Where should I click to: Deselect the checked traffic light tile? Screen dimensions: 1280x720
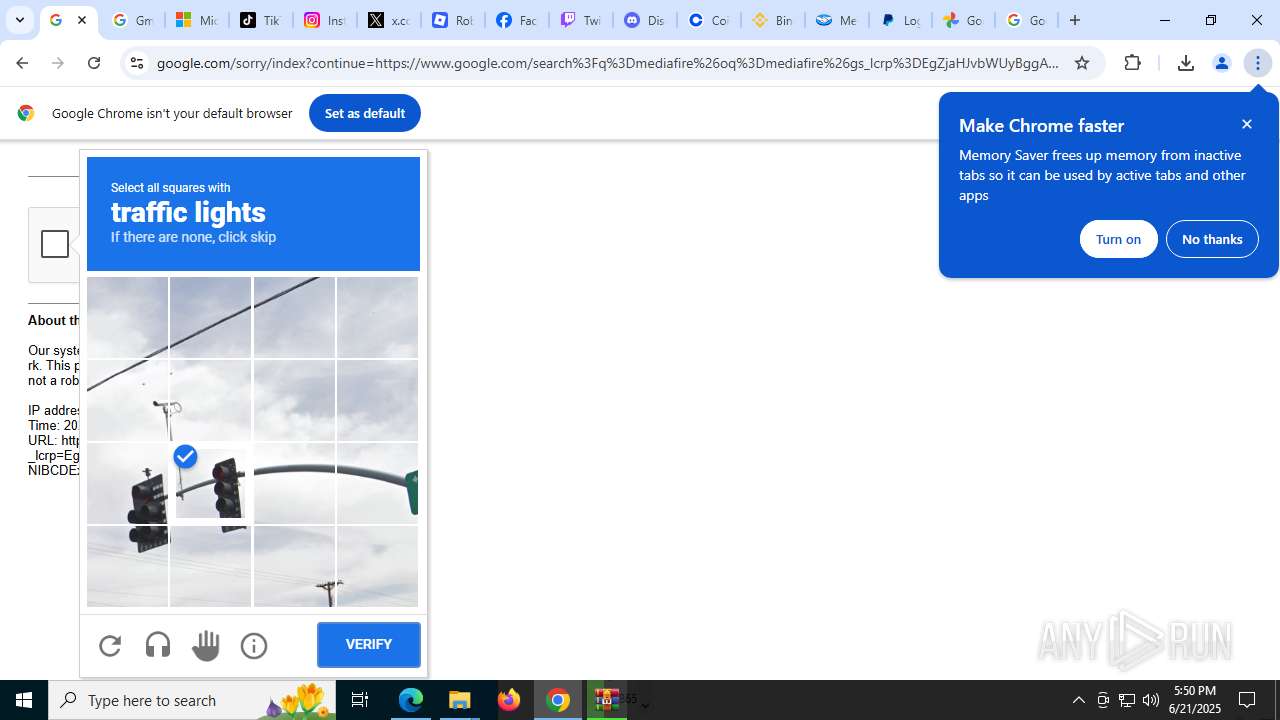(x=211, y=483)
